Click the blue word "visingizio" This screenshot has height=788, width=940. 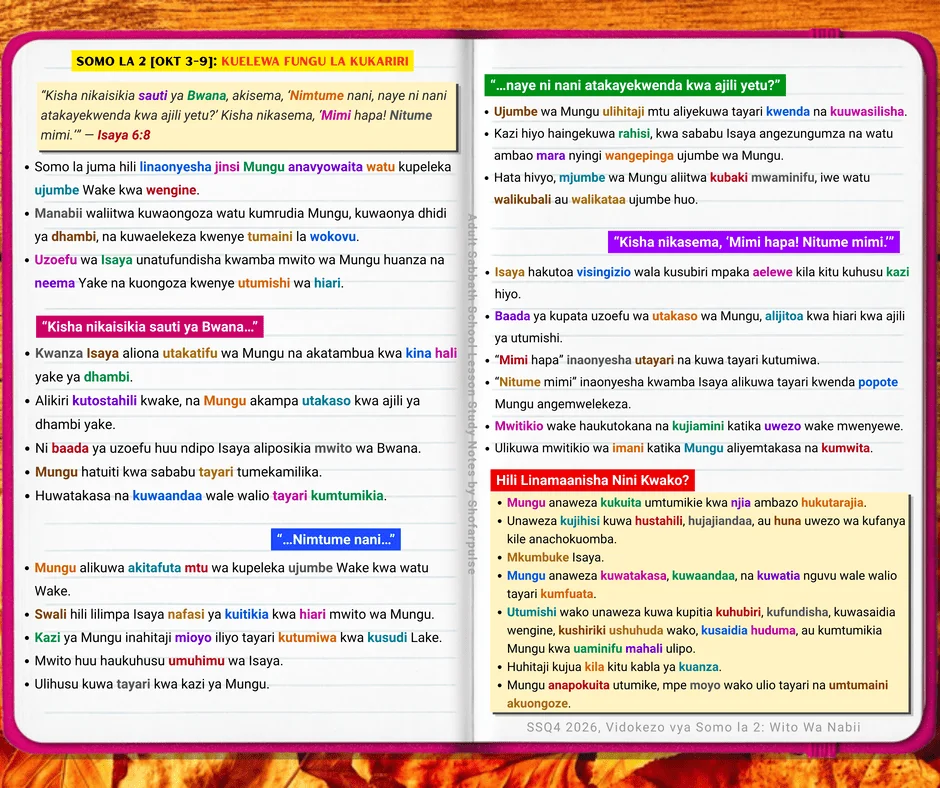tap(603, 272)
